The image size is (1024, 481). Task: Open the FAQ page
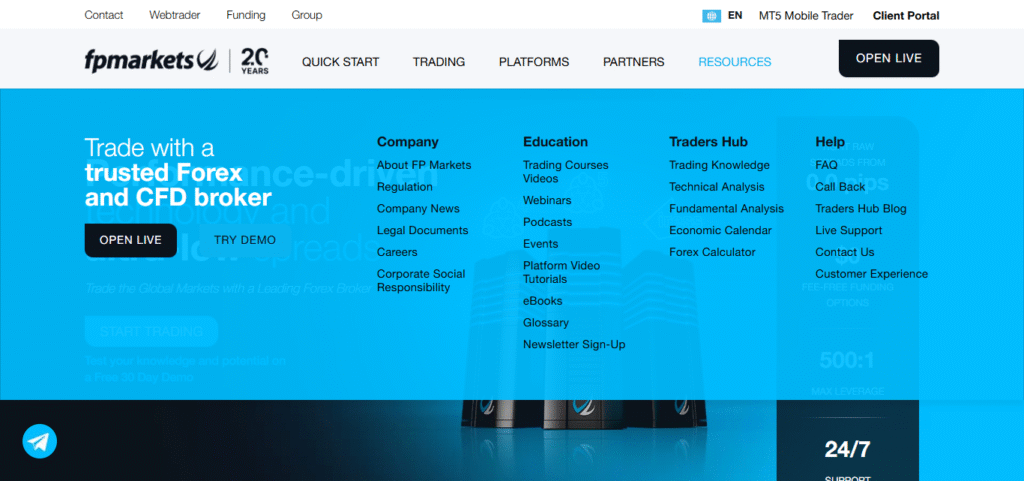point(826,165)
